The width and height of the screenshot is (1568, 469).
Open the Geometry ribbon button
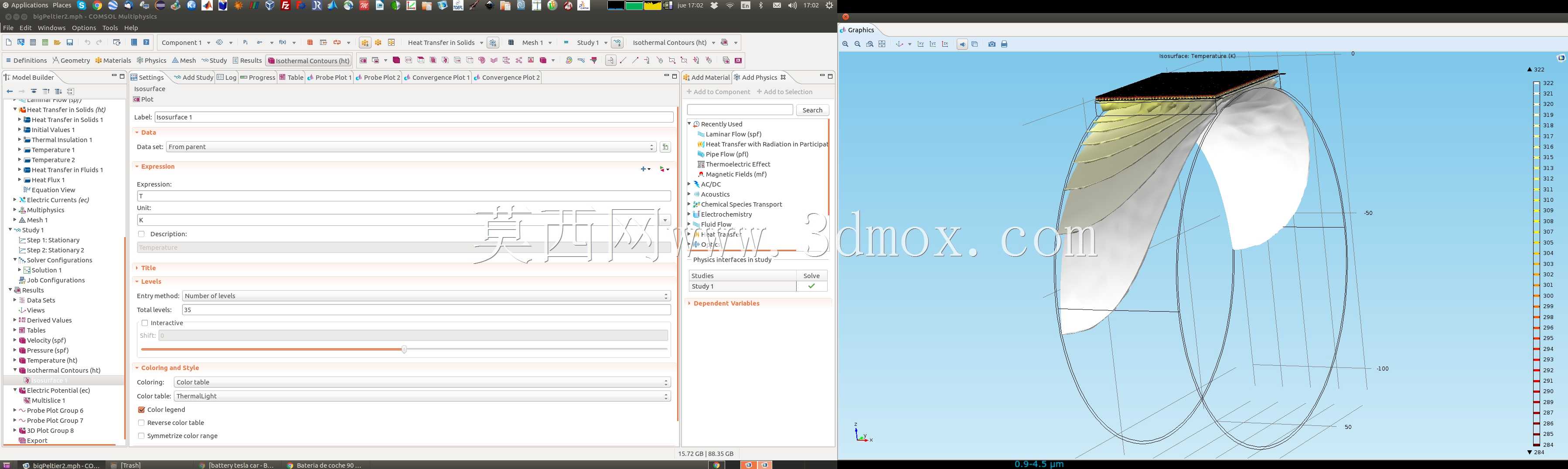click(71, 61)
